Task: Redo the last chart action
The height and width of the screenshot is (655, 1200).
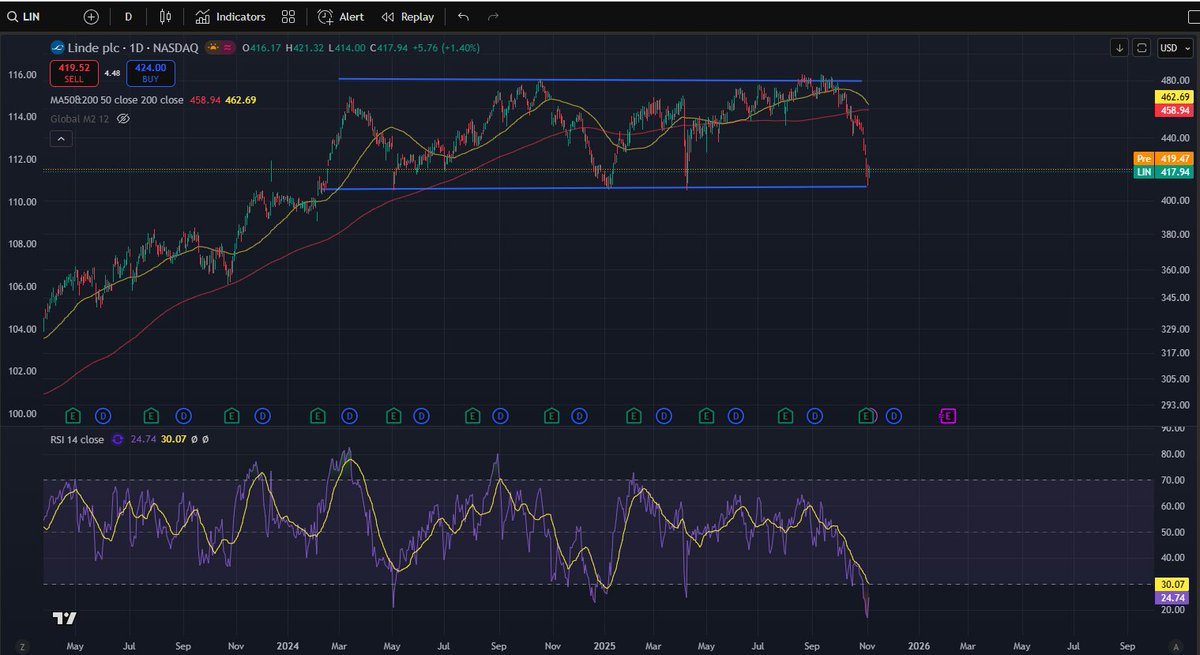Action: (492, 17)
